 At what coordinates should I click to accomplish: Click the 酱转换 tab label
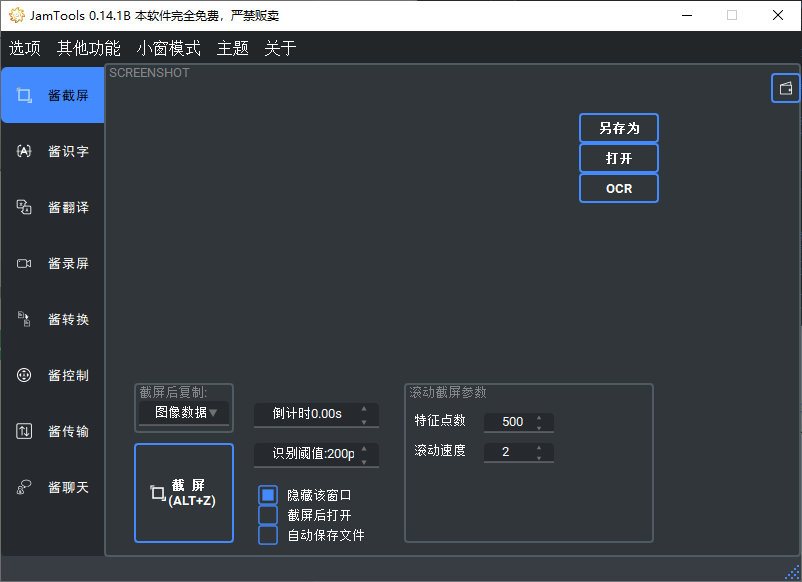coord(68,319)
